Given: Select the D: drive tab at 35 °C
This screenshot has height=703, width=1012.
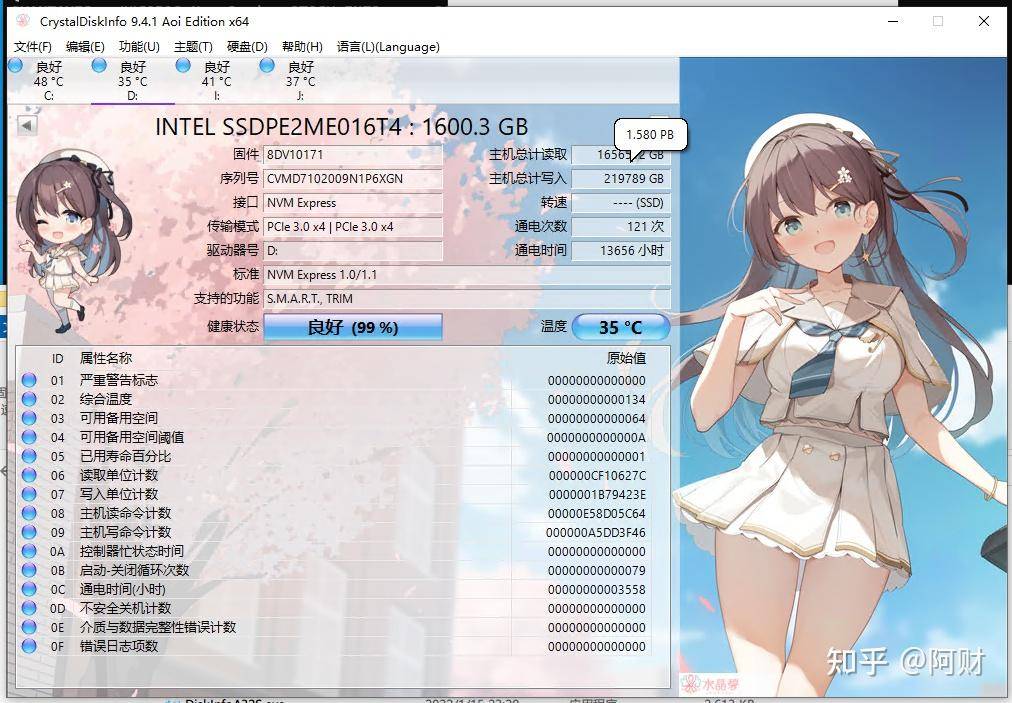Looking at the screenshot, I should [132, 81].
